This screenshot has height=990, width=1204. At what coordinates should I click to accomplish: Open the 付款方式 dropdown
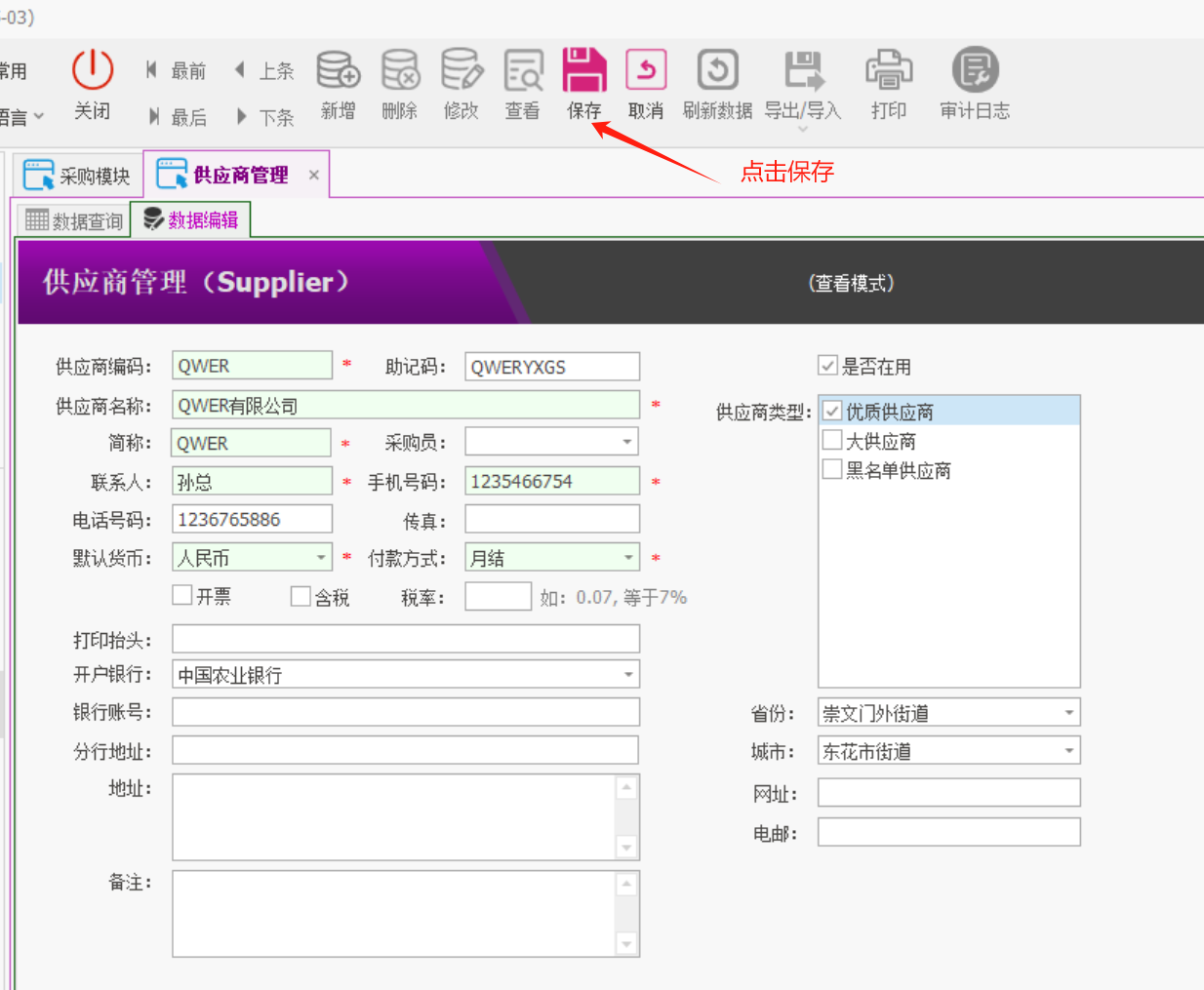click(x=627, y=557)
